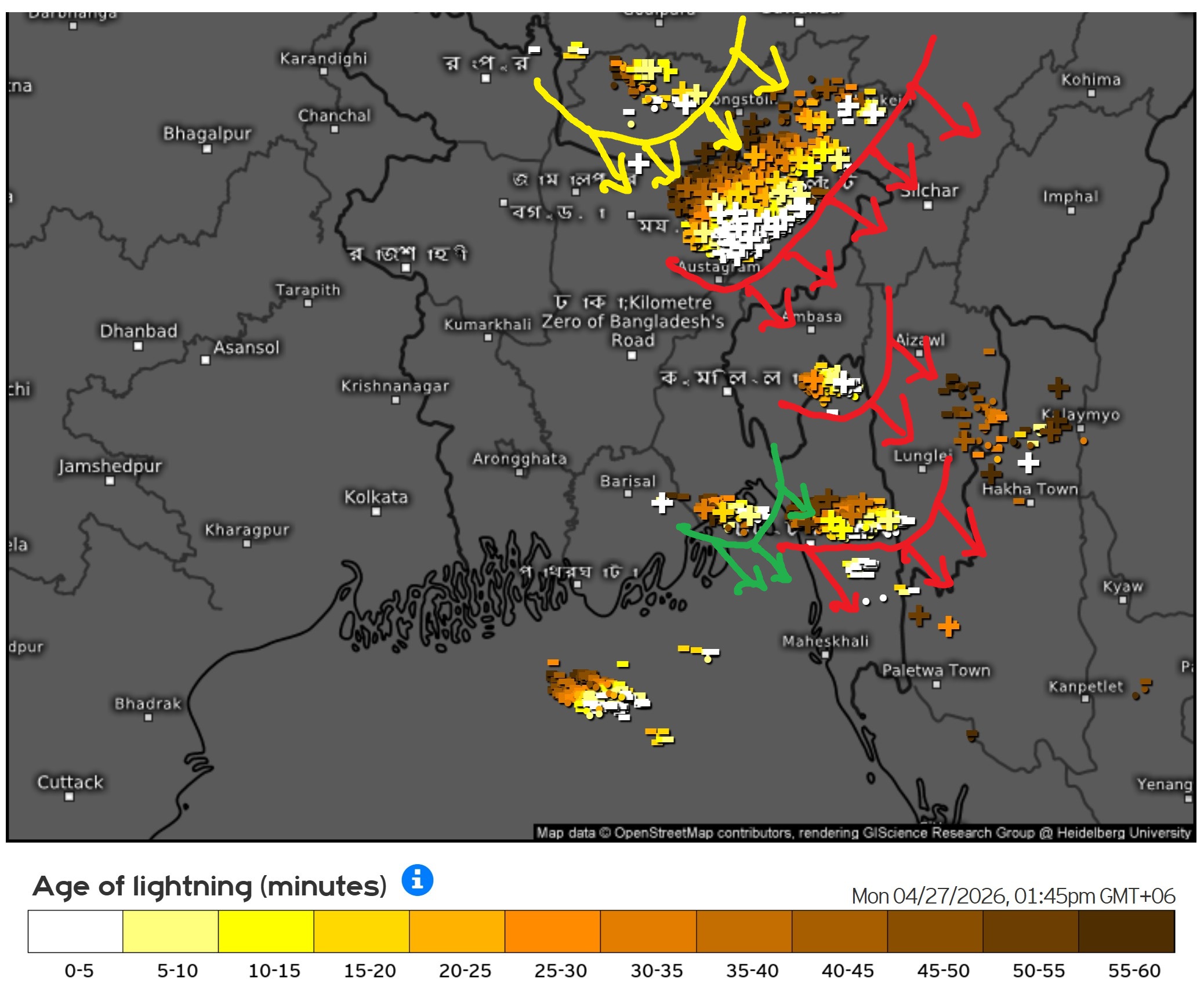The height and width of the screenshot is (983, 1204).
Task: Click the timestamp Mon 04/27/2026 01:45pm
Action: point(1013,896)
